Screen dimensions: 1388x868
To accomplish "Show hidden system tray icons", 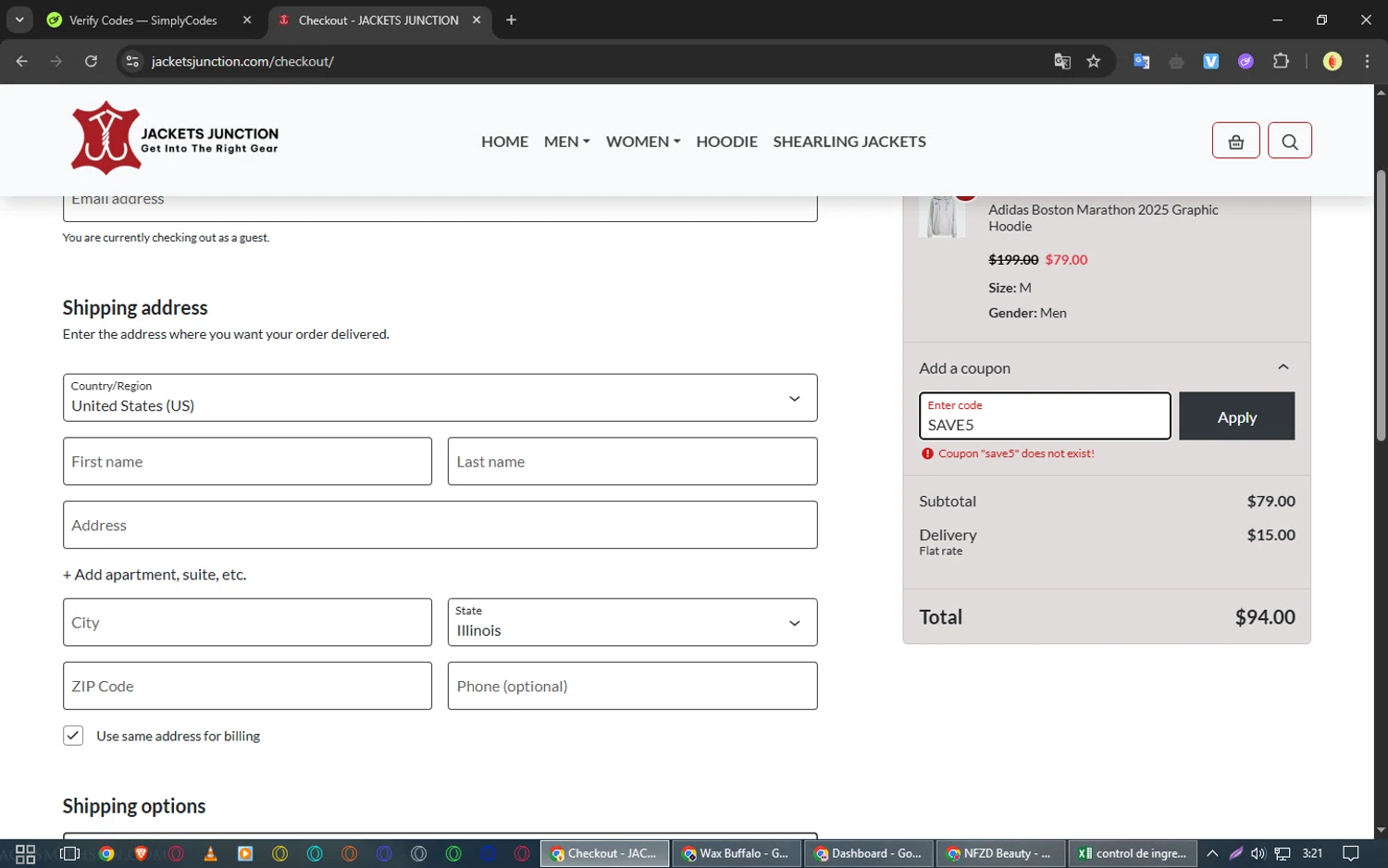I will [1212, 853].
